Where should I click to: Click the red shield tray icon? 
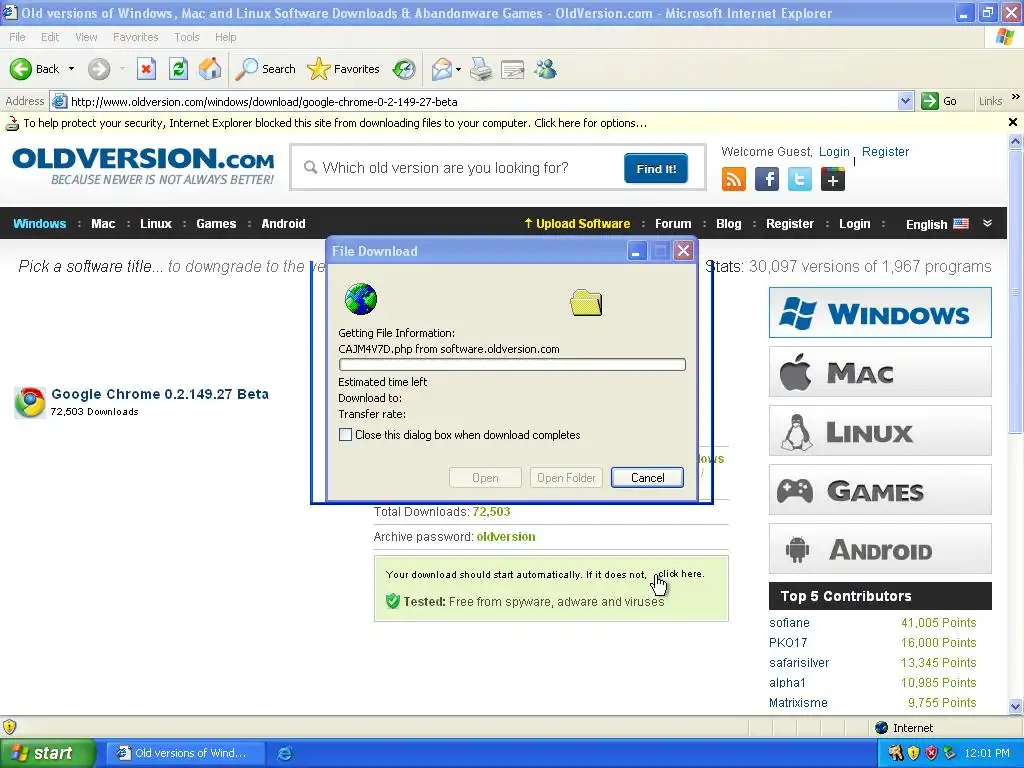[x=932, y=753]
